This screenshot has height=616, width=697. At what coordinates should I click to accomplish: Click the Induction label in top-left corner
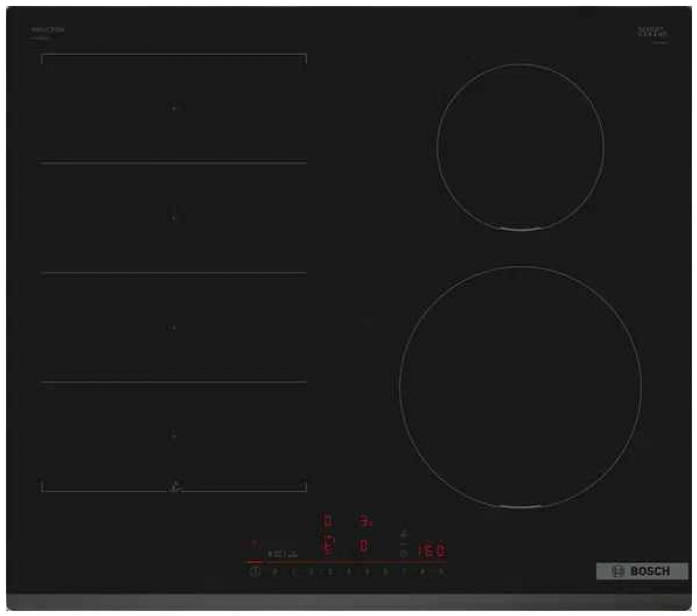48,30
